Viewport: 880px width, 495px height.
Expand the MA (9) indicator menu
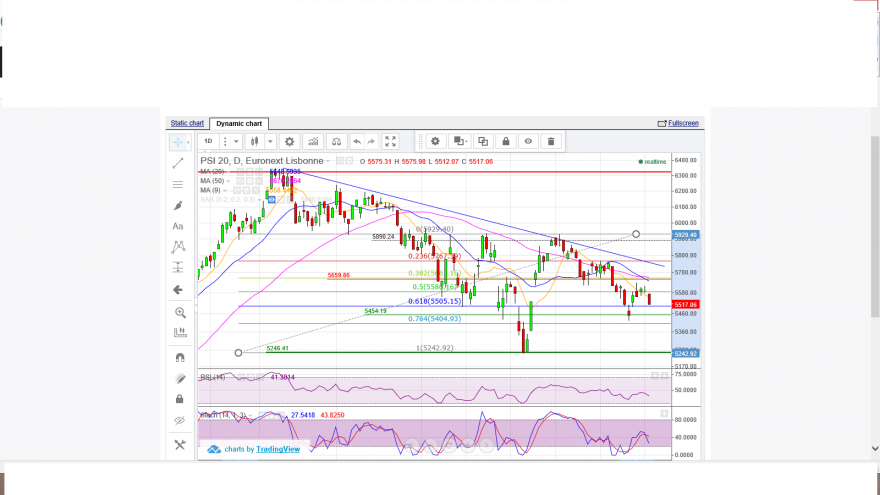[225, 191]
